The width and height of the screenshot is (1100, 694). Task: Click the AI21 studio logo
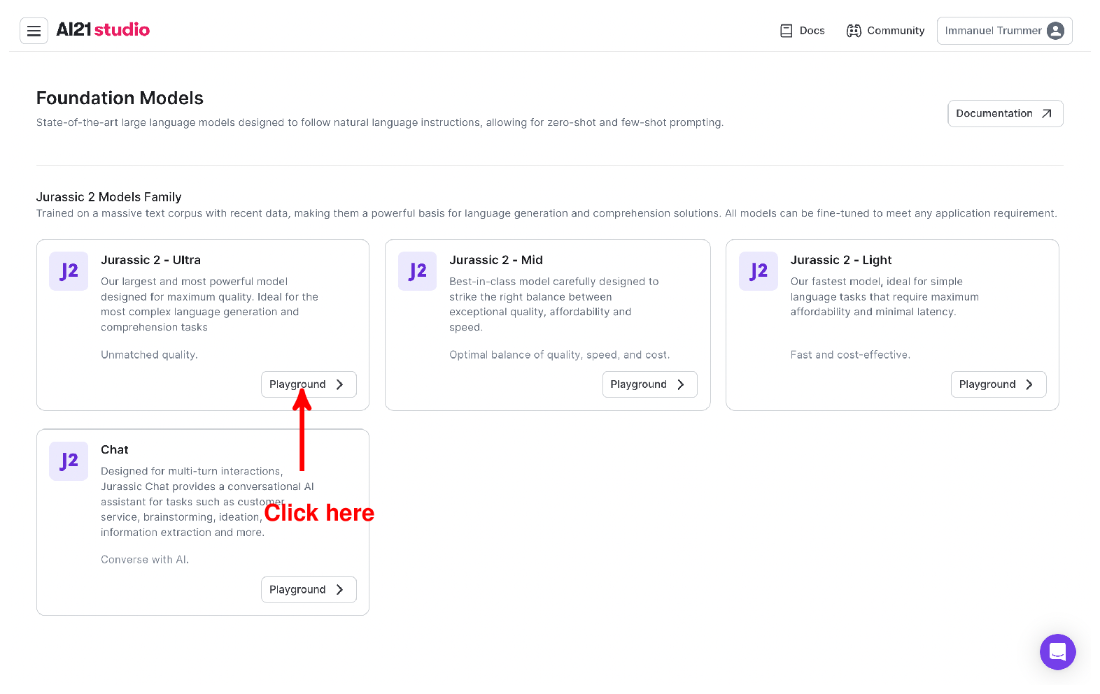(103, 30)
